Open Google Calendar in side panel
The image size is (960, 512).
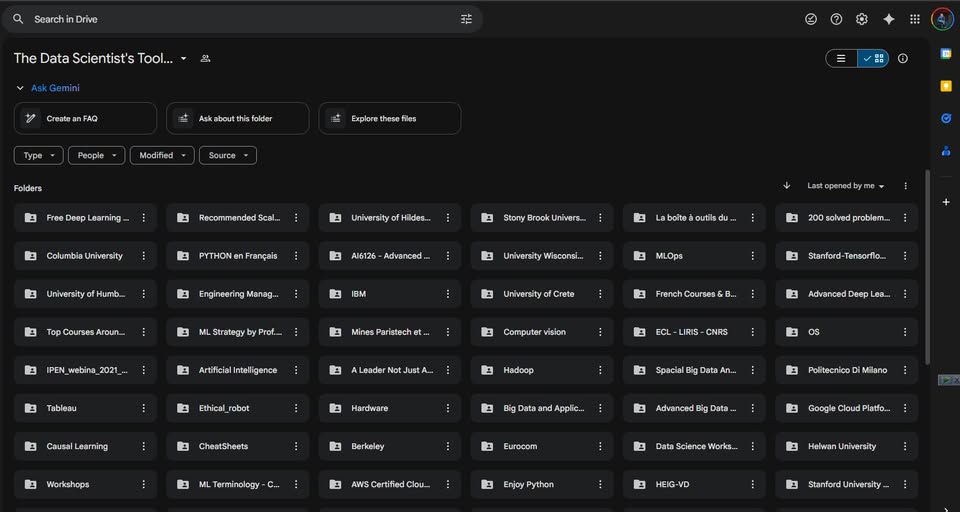[946, 54]
